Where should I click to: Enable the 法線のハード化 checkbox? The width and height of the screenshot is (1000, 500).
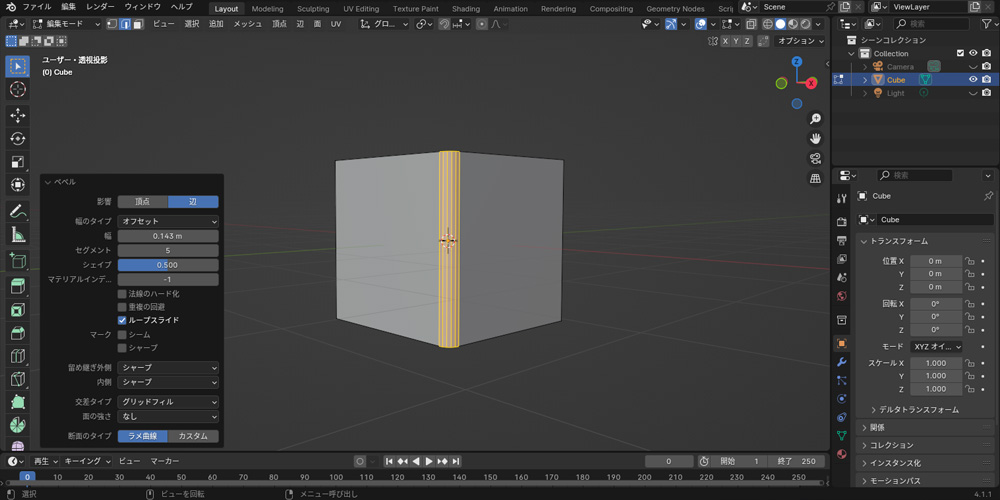122,294
